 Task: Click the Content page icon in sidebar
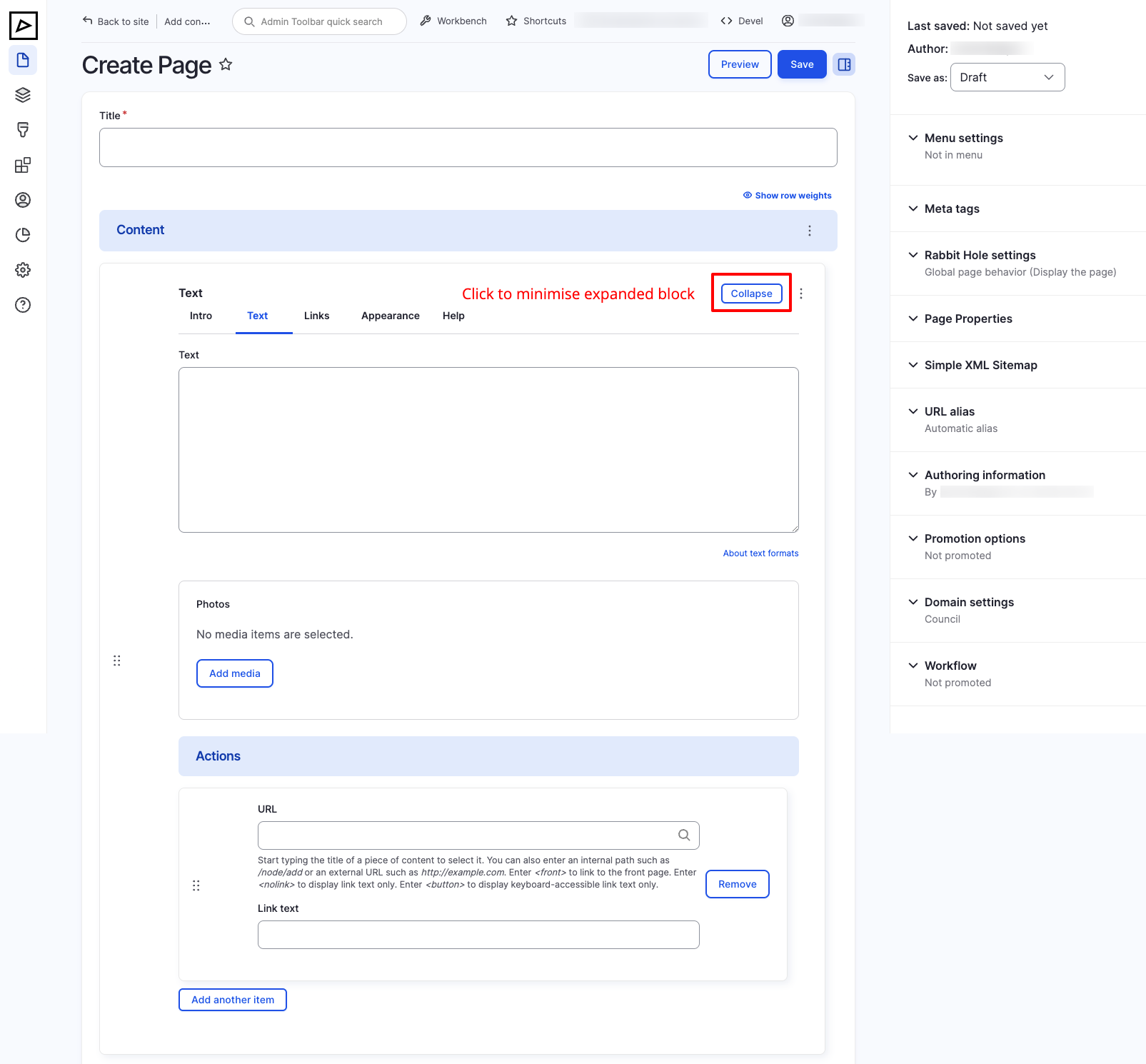click(23, 60)
